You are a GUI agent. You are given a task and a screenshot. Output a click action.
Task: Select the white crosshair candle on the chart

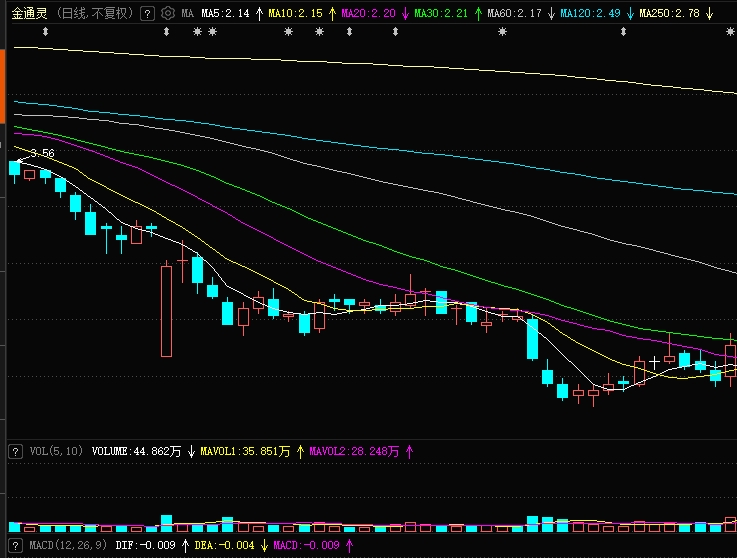[x=654, y=362]
